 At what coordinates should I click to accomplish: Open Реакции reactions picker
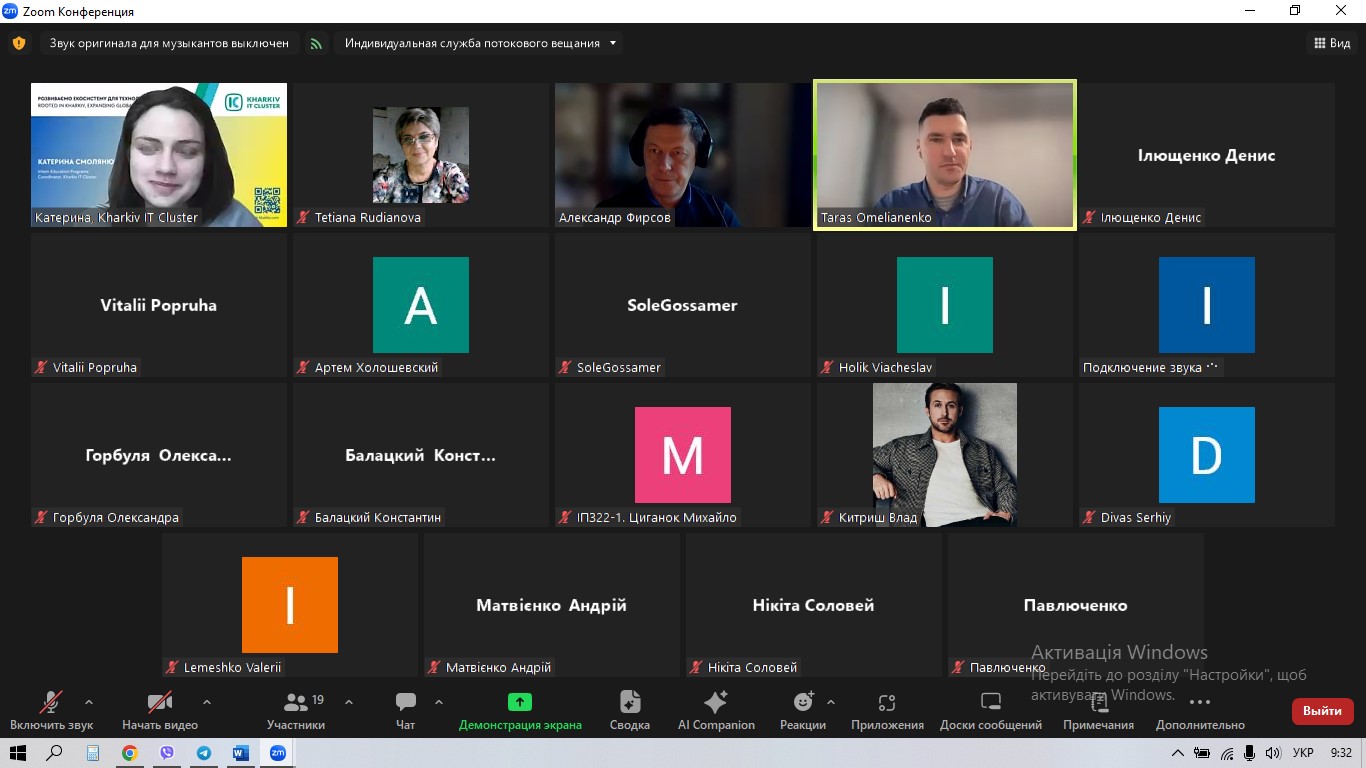[x=803, y=711]
